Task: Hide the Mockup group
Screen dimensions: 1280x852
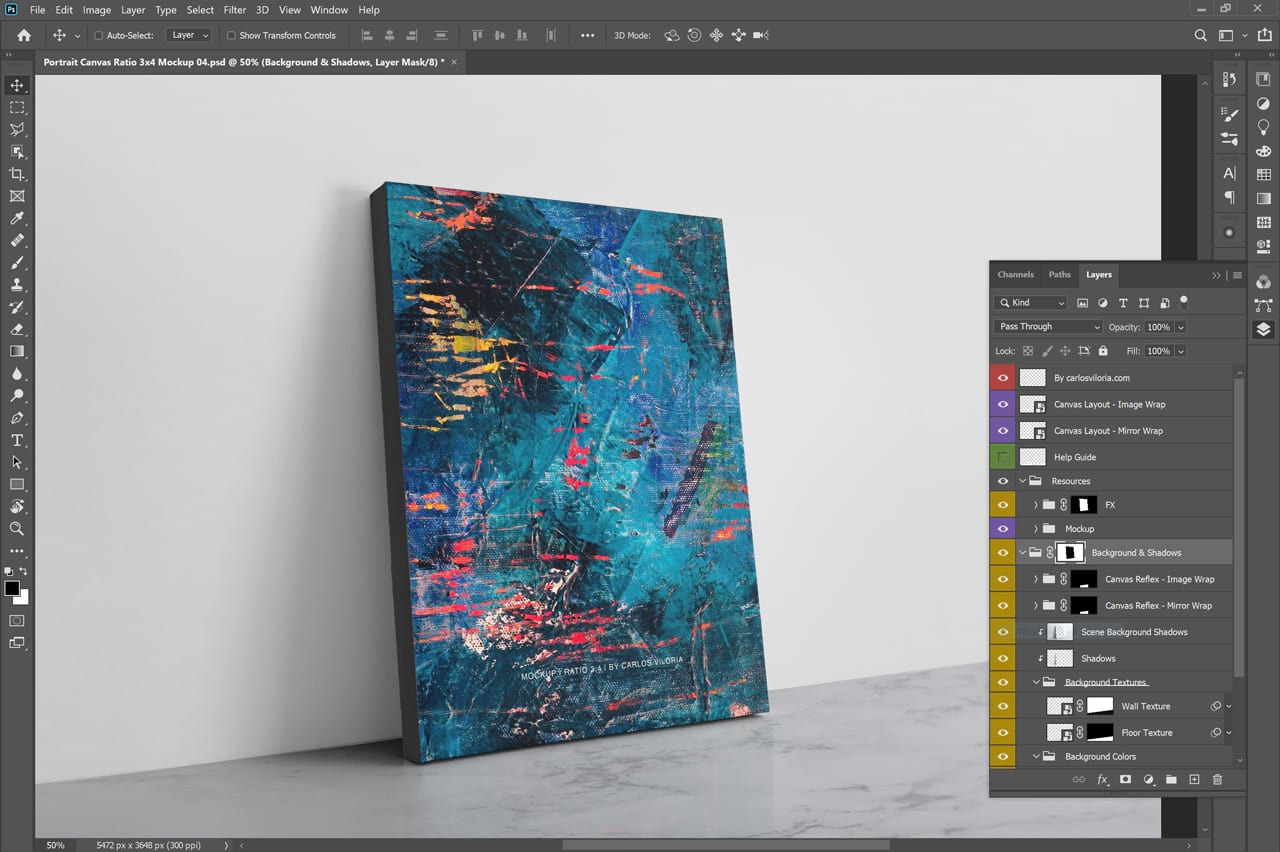Action: [x=1003, y=528]
